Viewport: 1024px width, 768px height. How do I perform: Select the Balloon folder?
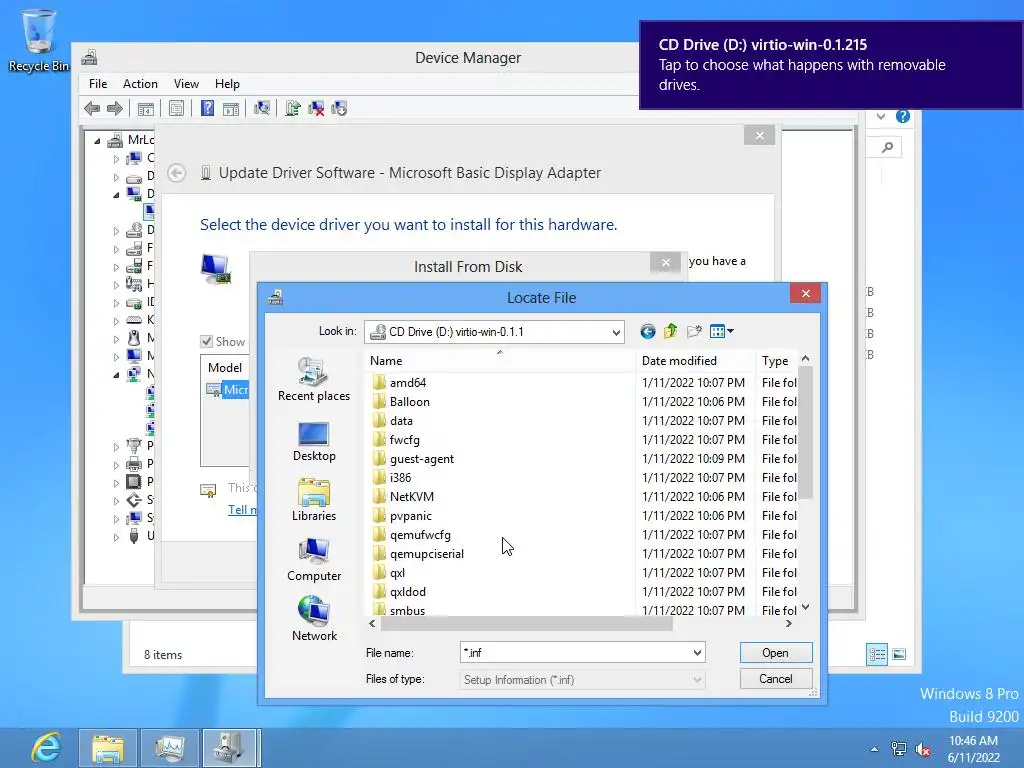point(409,402)
